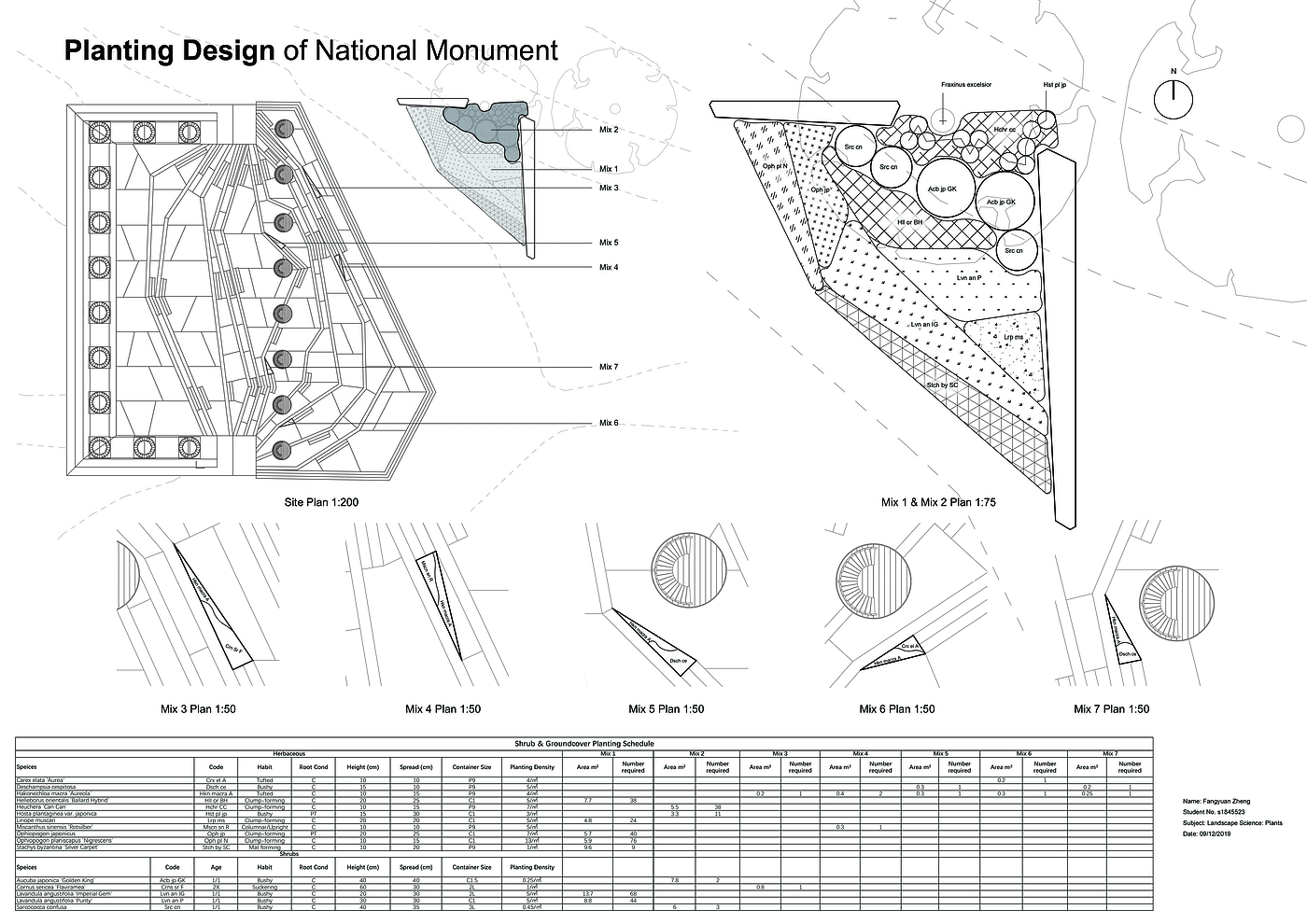Click the "Mix 3 Plan 1:50" caption
1307x924 pixels.
[x=198, y=709]
